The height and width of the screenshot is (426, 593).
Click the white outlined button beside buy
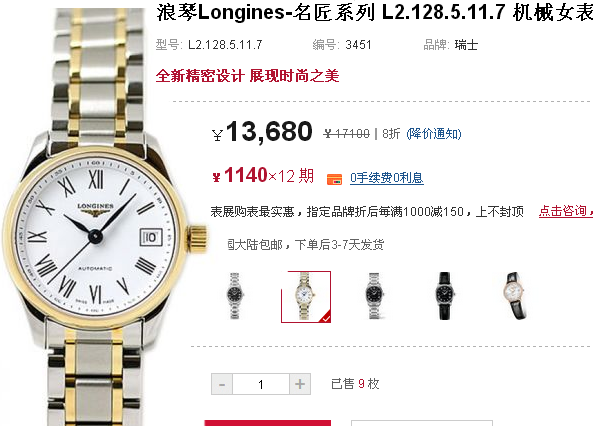422,423
